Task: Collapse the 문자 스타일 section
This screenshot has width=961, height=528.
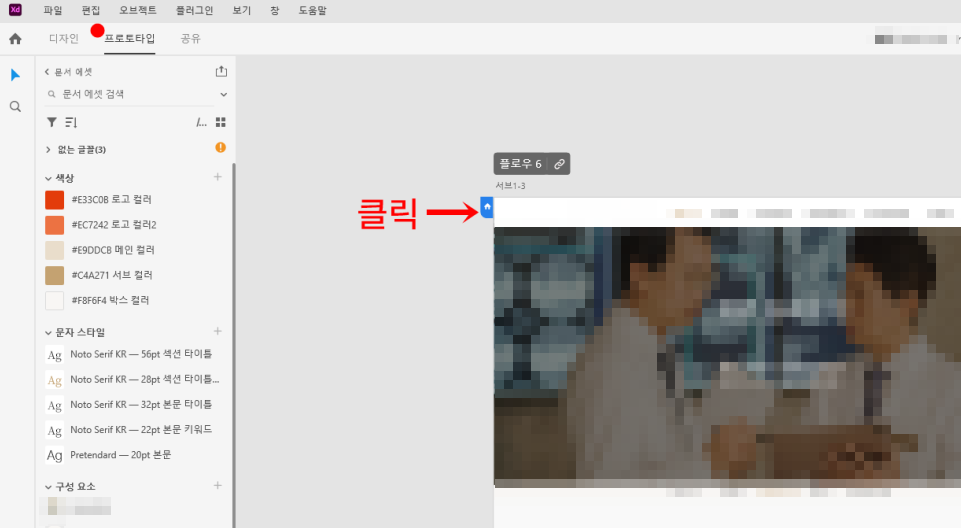Action: (x=48, y=333)
